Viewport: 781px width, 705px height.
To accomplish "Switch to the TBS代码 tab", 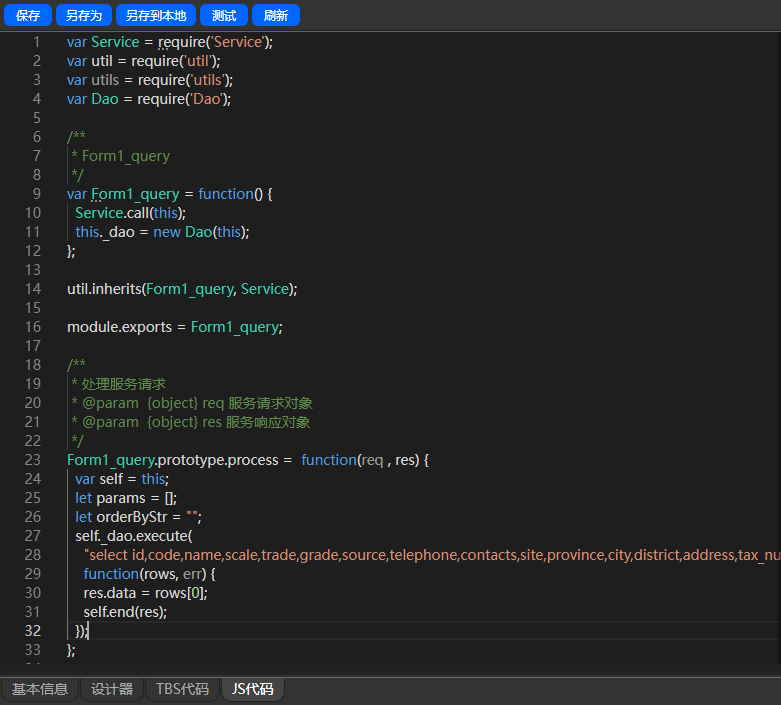I will pyautogui.click(x=182, y=689).
